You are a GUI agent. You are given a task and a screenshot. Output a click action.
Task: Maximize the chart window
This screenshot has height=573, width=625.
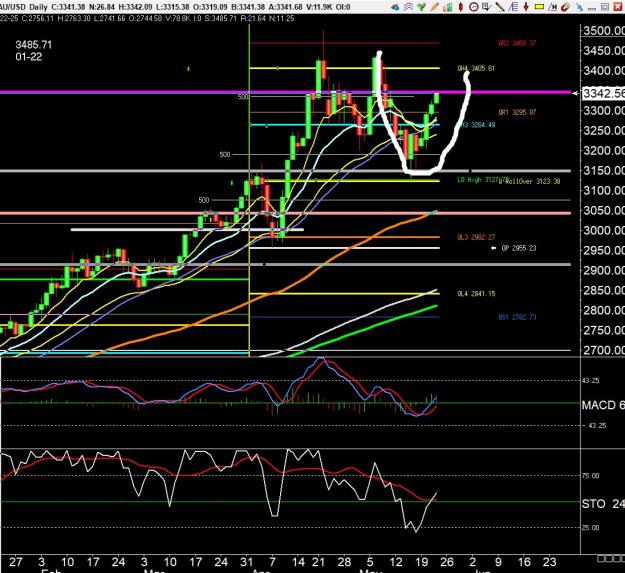tap(605, 7)
